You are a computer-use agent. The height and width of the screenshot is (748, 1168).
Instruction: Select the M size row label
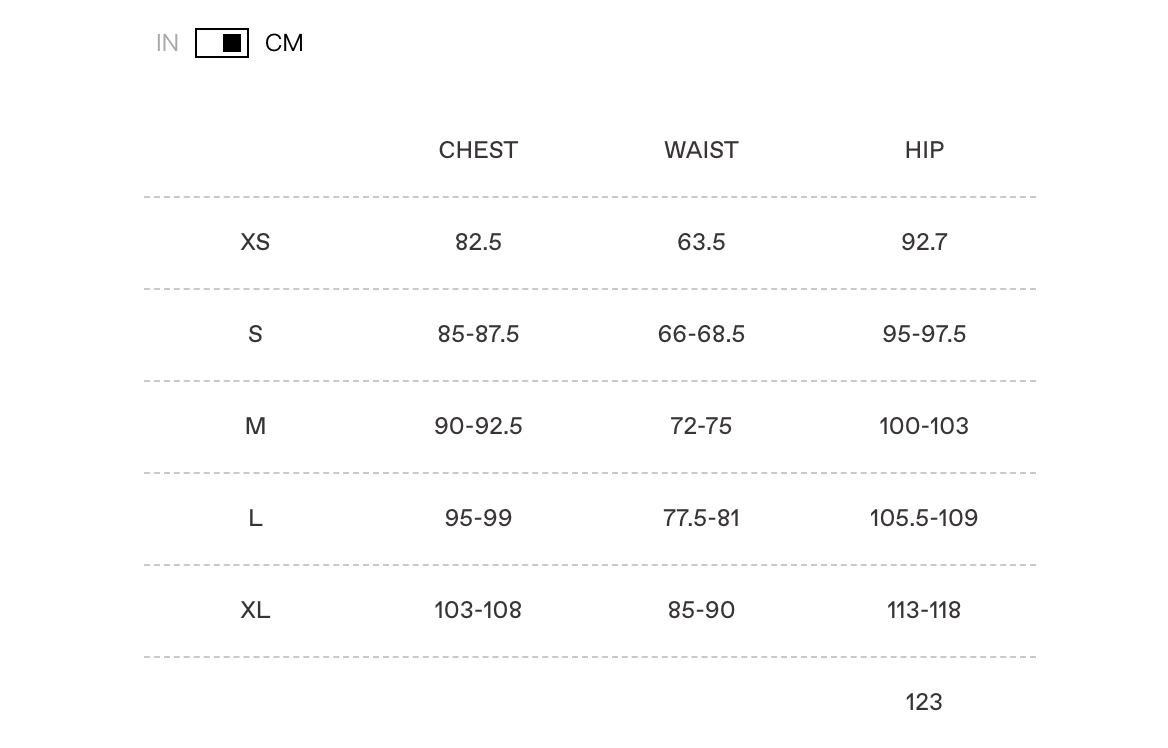click(255, 426)
